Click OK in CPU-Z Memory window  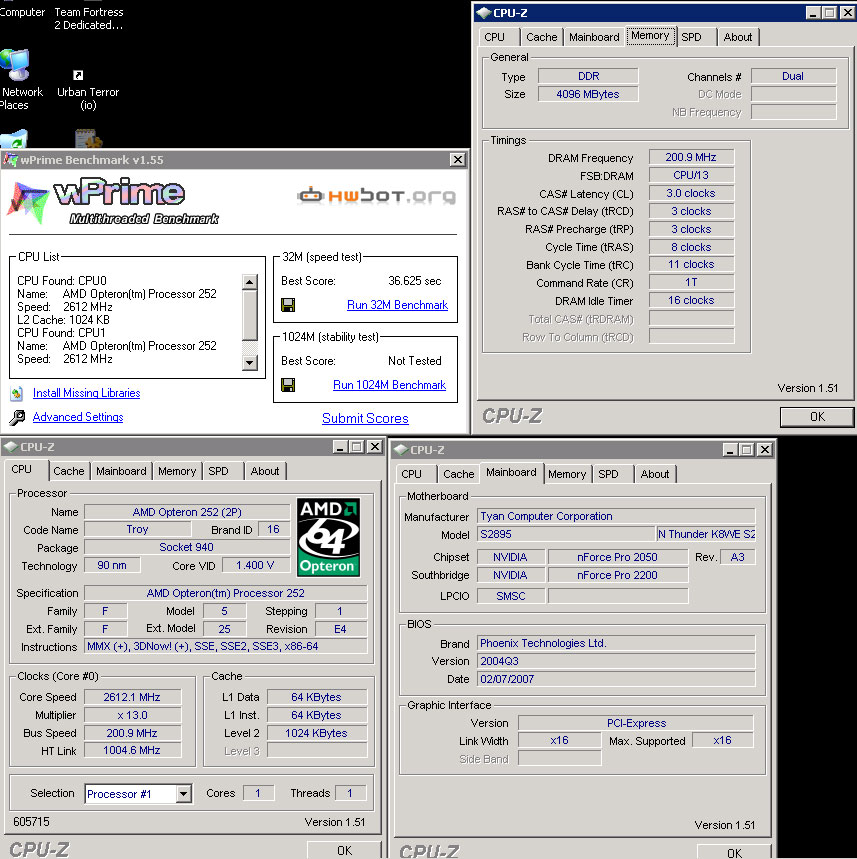[x=817, y=417]
